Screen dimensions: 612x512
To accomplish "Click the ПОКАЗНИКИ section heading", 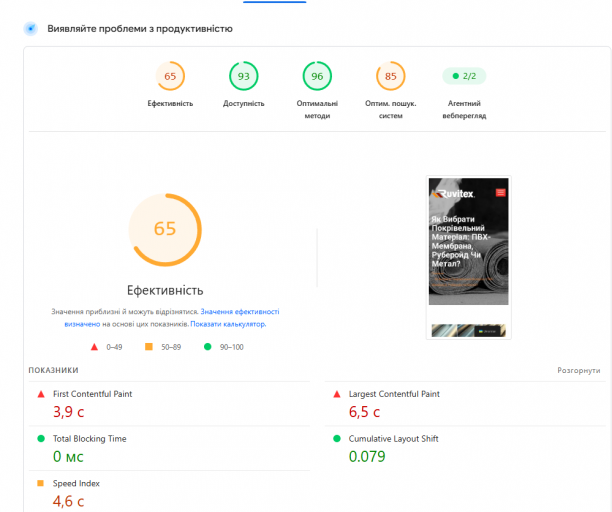I will click(53, 370).
